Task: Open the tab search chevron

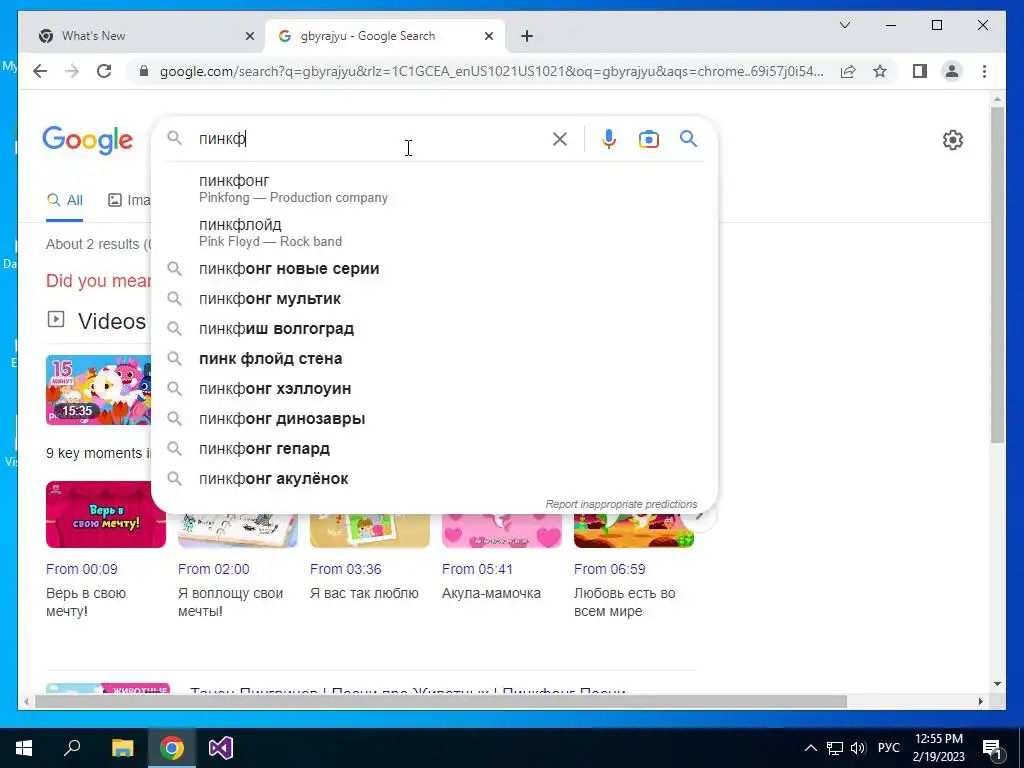Action: click(844, 25)
